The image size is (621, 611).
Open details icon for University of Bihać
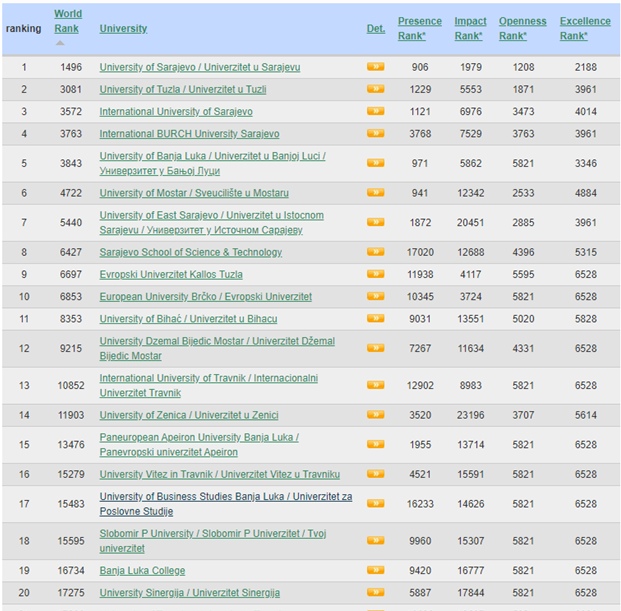375,318
